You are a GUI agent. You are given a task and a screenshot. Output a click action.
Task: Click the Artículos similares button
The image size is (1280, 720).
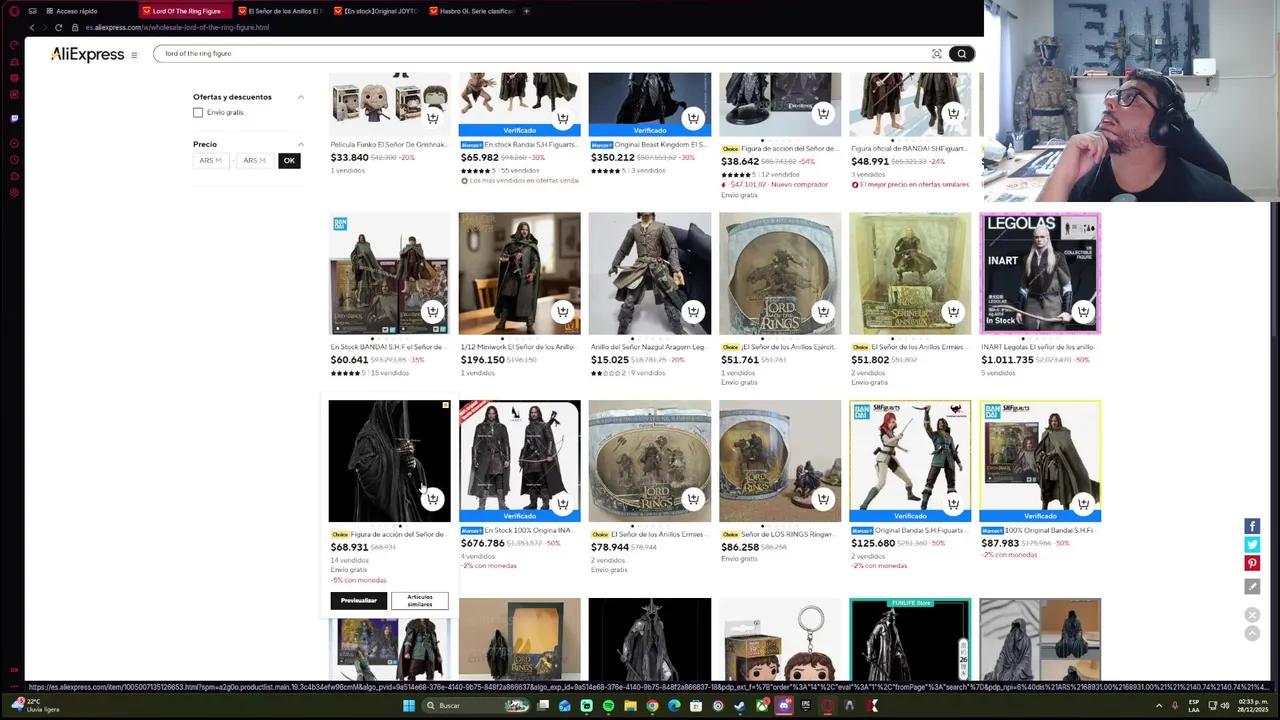click(420, 601)
